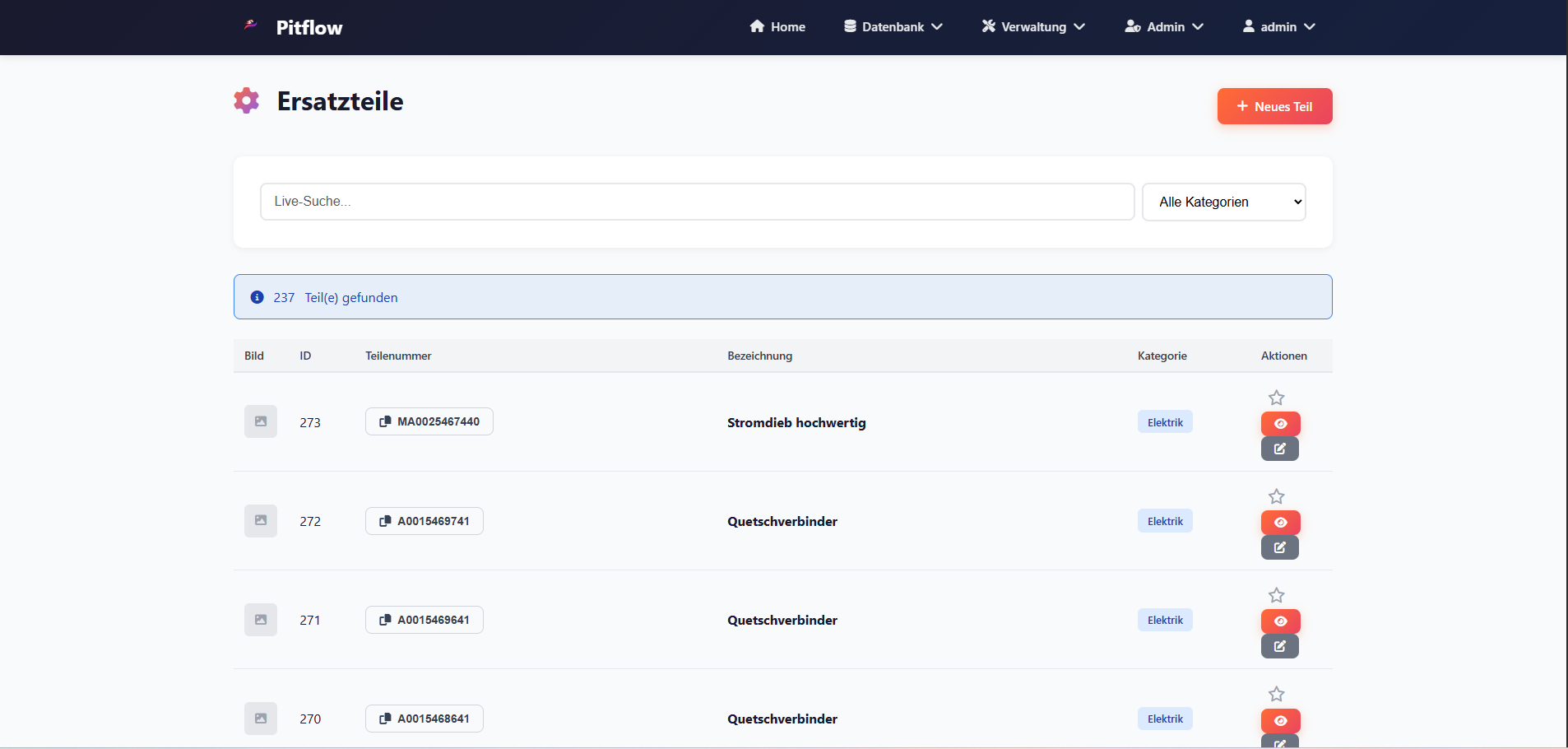
Task: Star part 271 as favorite
Action: (x=1276, y=595)
